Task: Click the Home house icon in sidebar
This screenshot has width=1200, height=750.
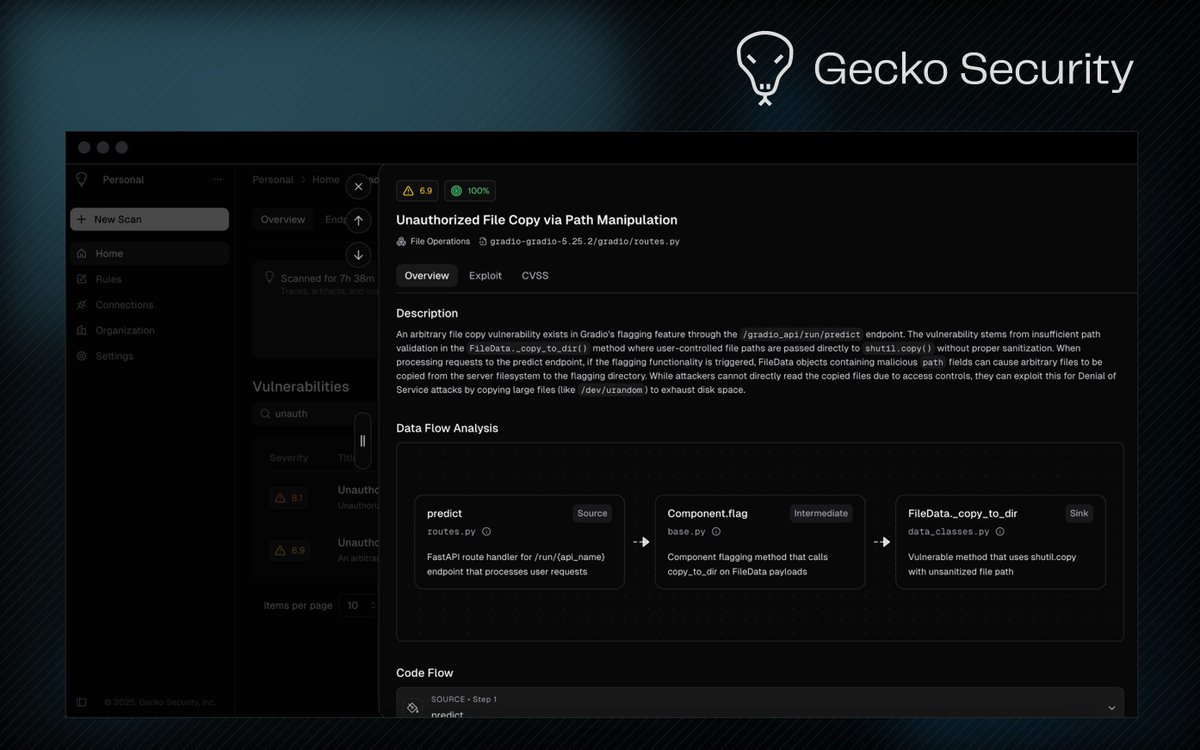Action: tap(82, 254)
